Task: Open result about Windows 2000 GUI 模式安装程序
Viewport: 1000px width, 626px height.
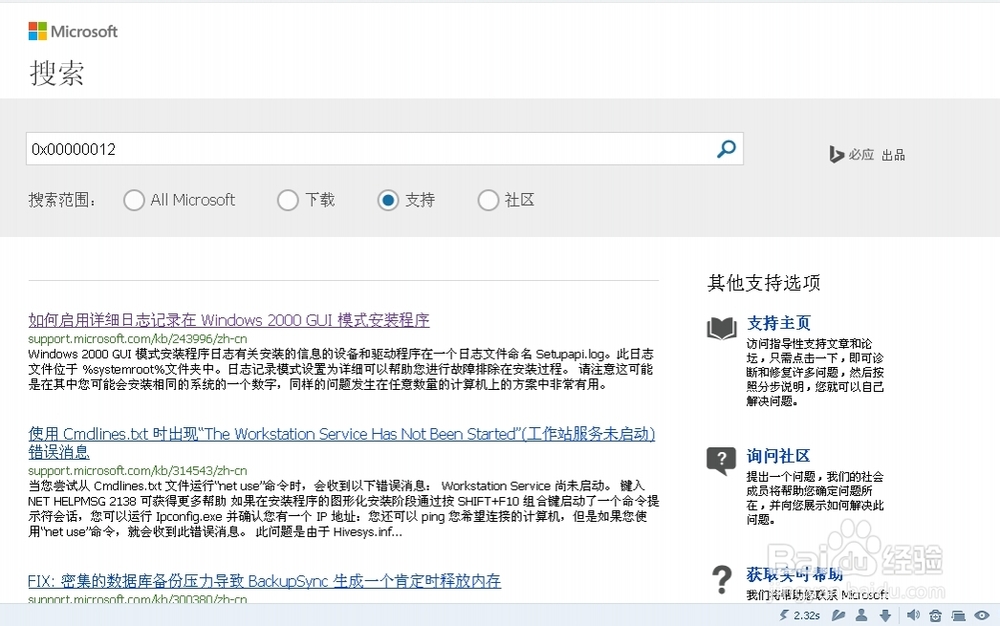Action: point(229,320)
